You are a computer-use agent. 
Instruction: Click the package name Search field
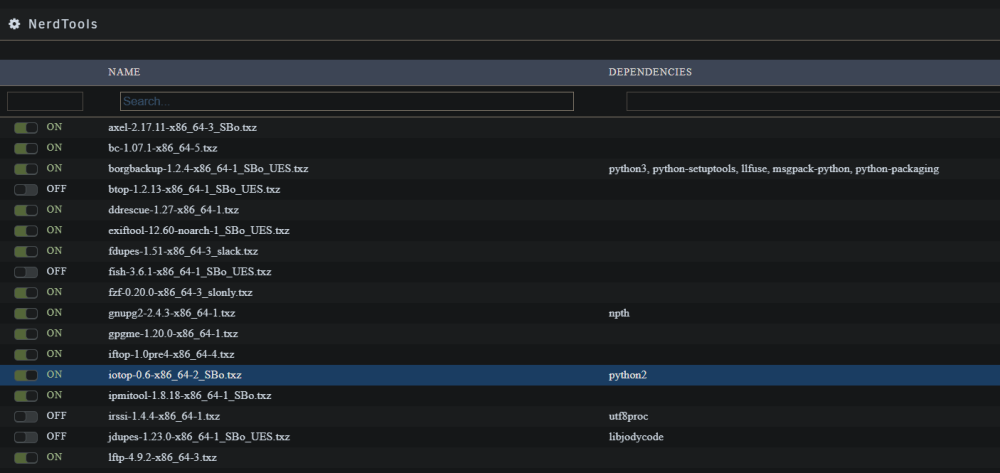tap(346, 101)
